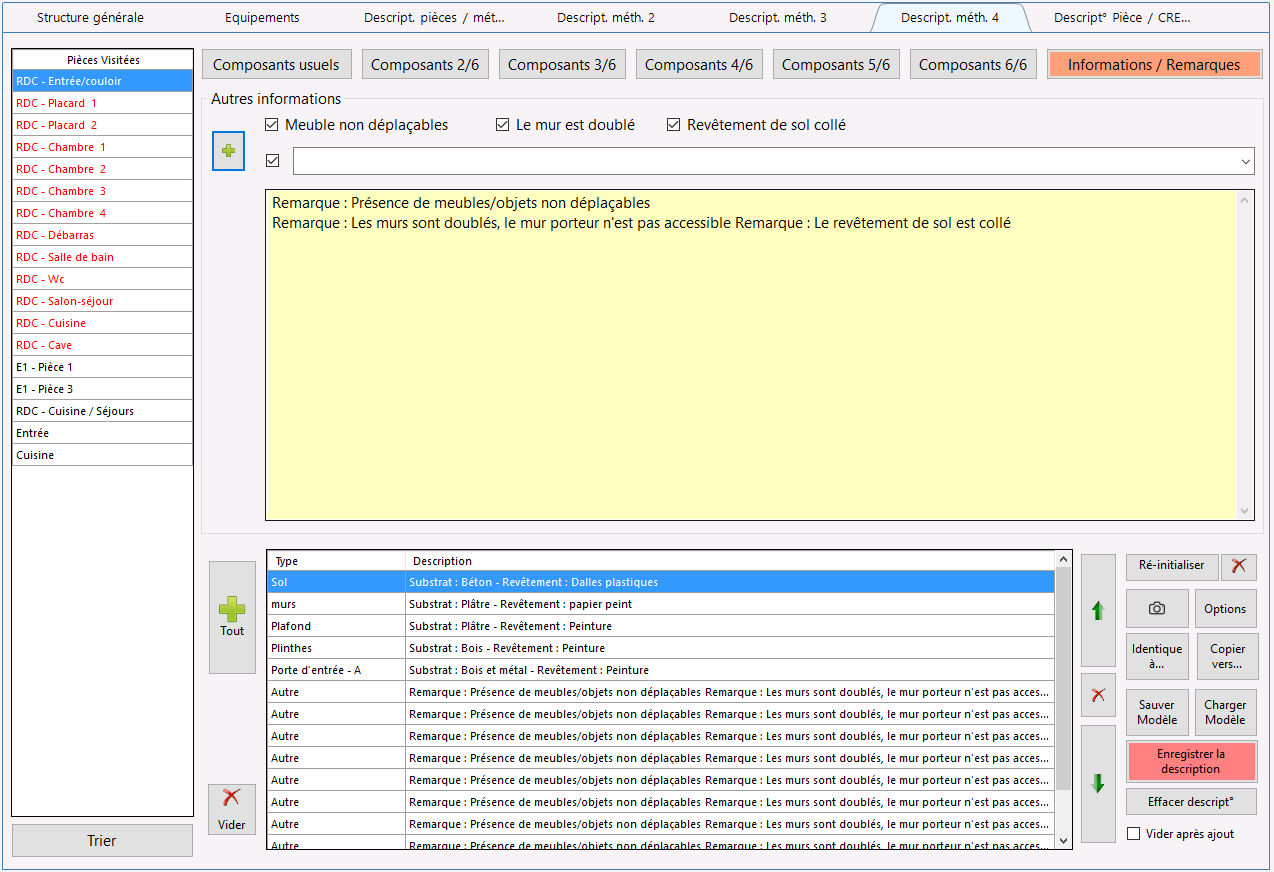Open the Options button menu
Image resolution: width=1274 pixels, height=872 pixels.
coord(1225,608)
